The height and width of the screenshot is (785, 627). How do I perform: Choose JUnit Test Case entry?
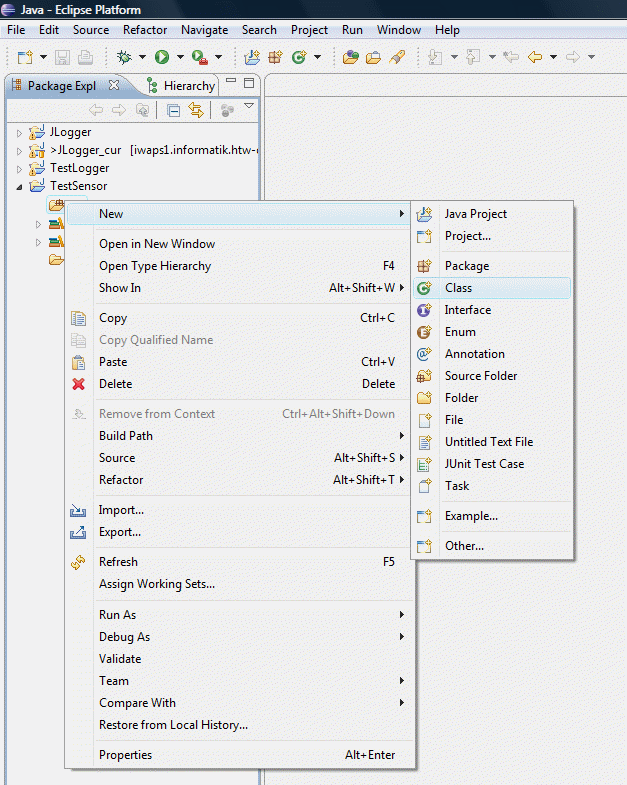492,464
